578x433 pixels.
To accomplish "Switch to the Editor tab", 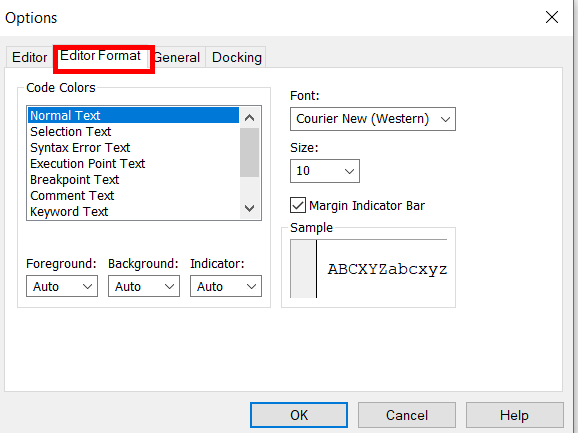I will pyautogui.click(x=29, y=57).
